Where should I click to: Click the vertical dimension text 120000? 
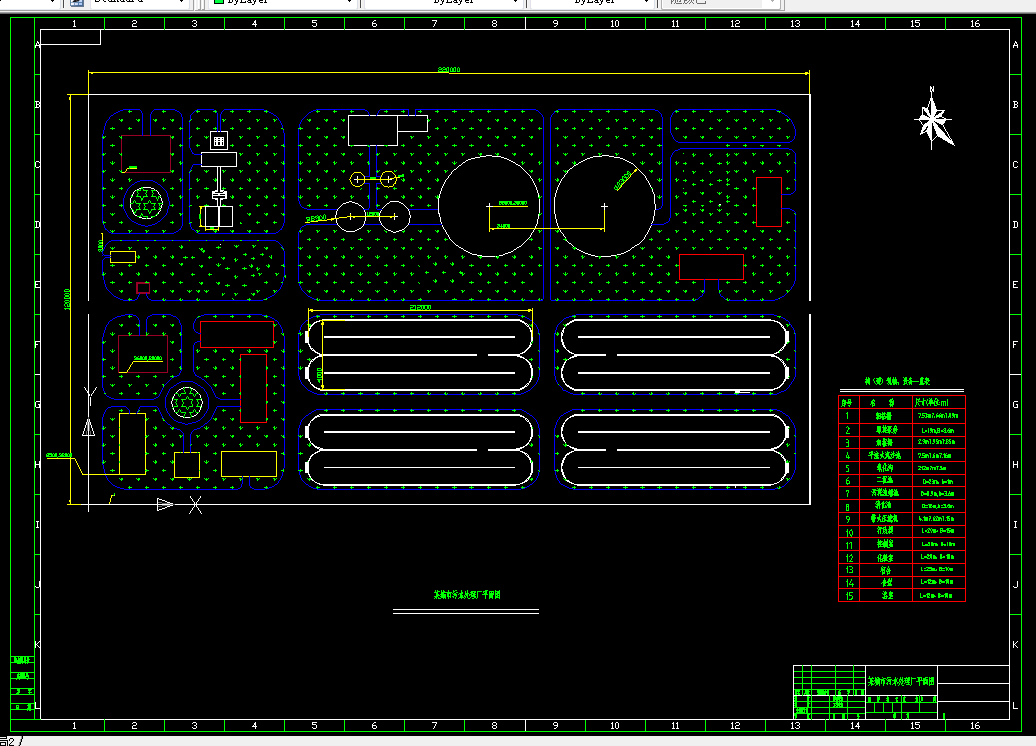(x=67, y=299)
